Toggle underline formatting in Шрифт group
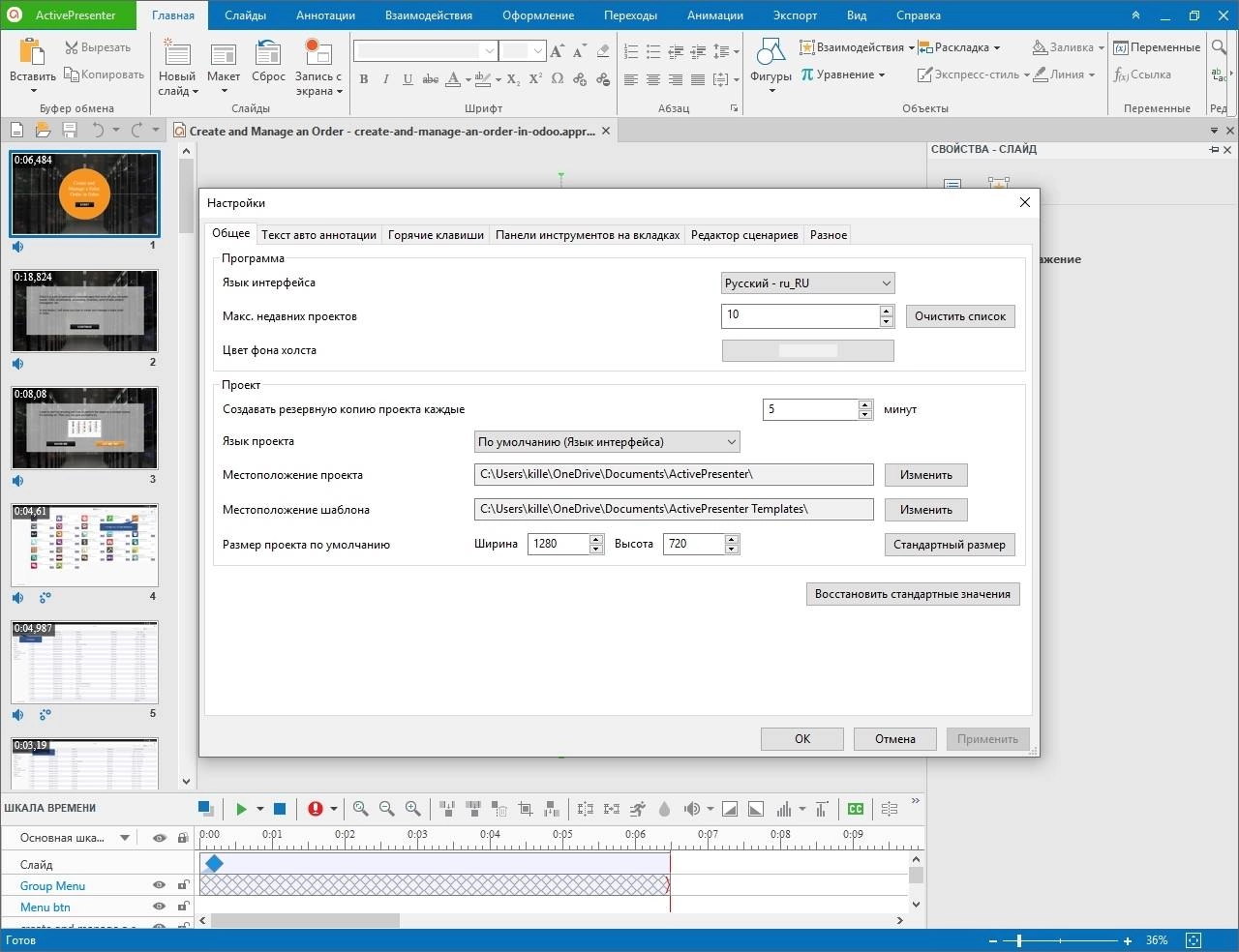 pos(408,79)
